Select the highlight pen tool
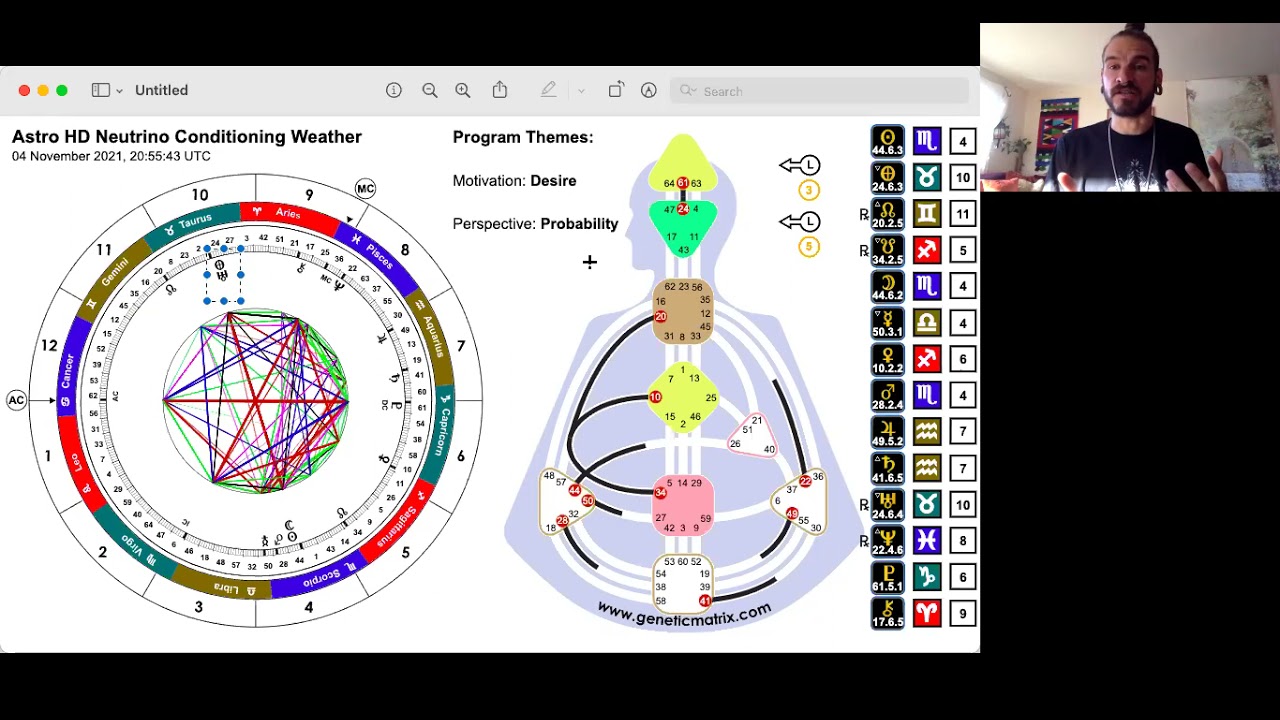Image resolution: width=1280 pixels, height=720 pixels. [x=549, y=90]
